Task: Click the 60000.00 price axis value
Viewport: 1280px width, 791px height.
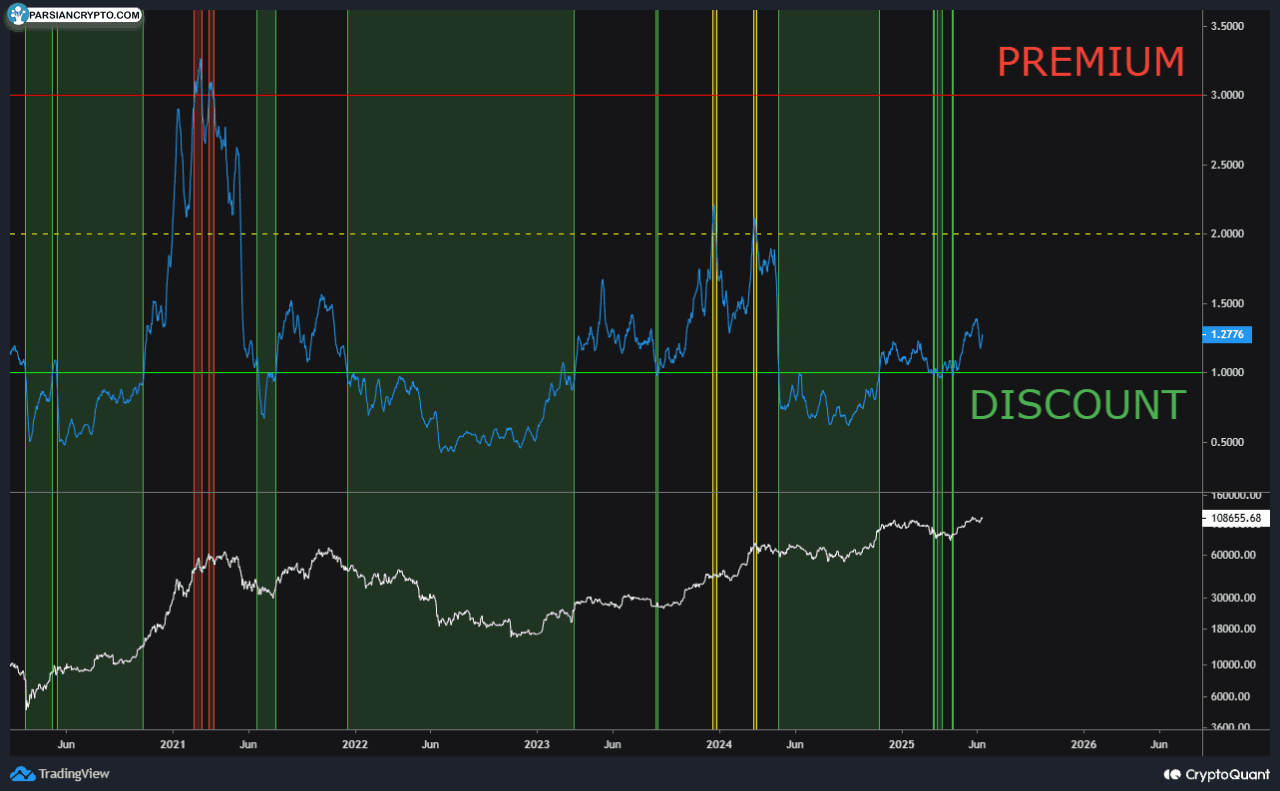Action: (x=1231, y=555)
